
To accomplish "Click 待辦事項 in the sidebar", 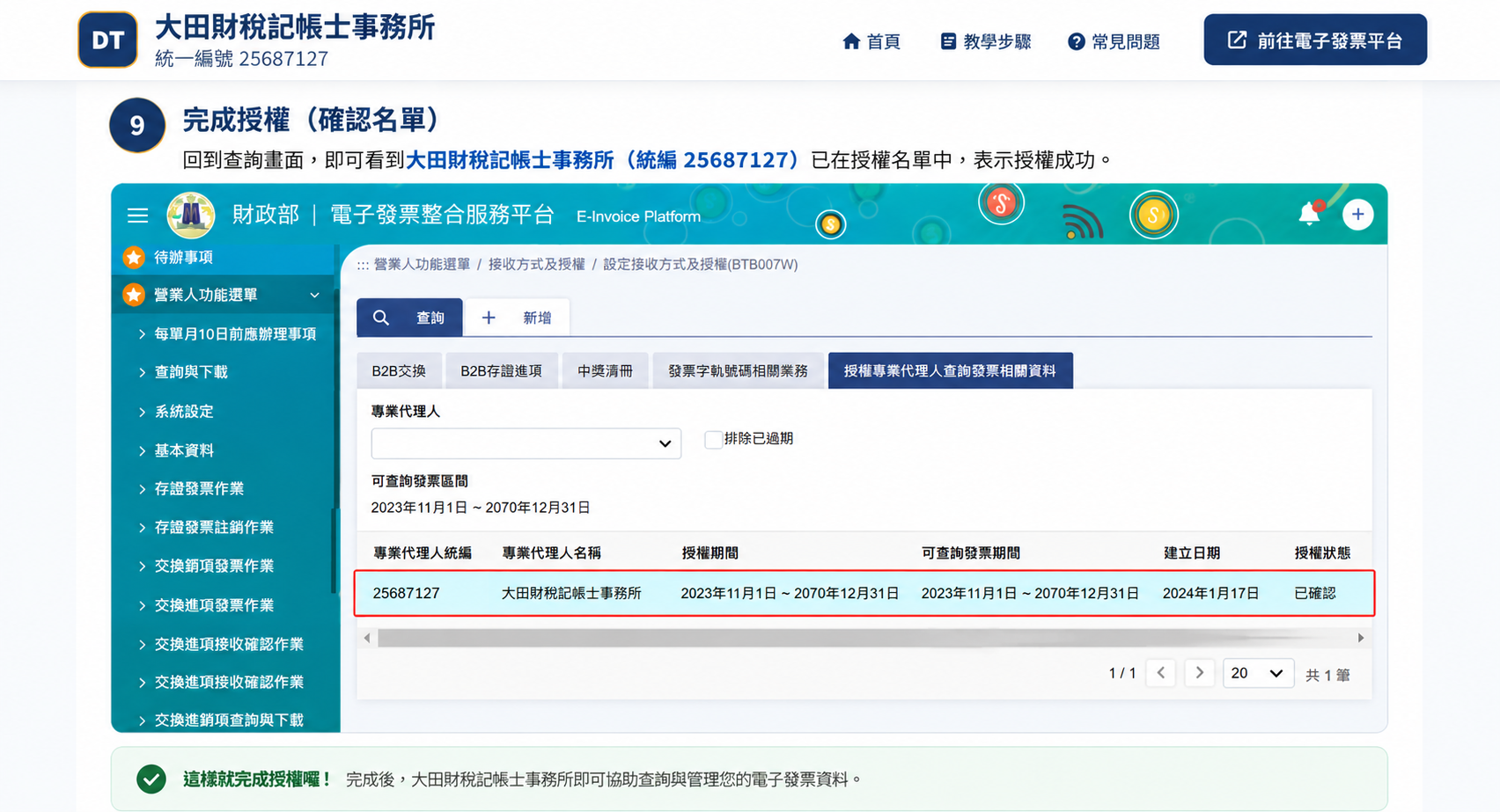I will click(x=183, y=257).
